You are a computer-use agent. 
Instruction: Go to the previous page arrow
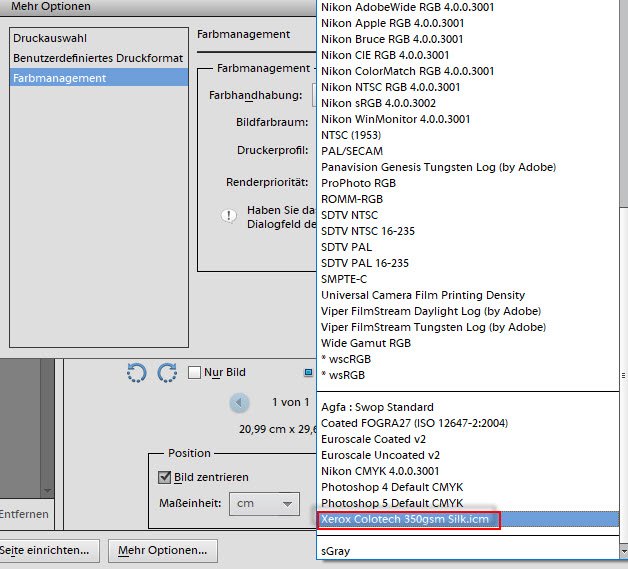pyautogui.click(x=239, y=403)
